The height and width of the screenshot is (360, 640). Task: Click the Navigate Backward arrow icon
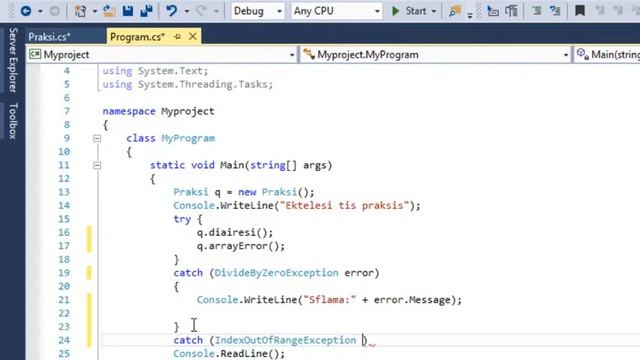pyautogui.click(x=26, y=11)
